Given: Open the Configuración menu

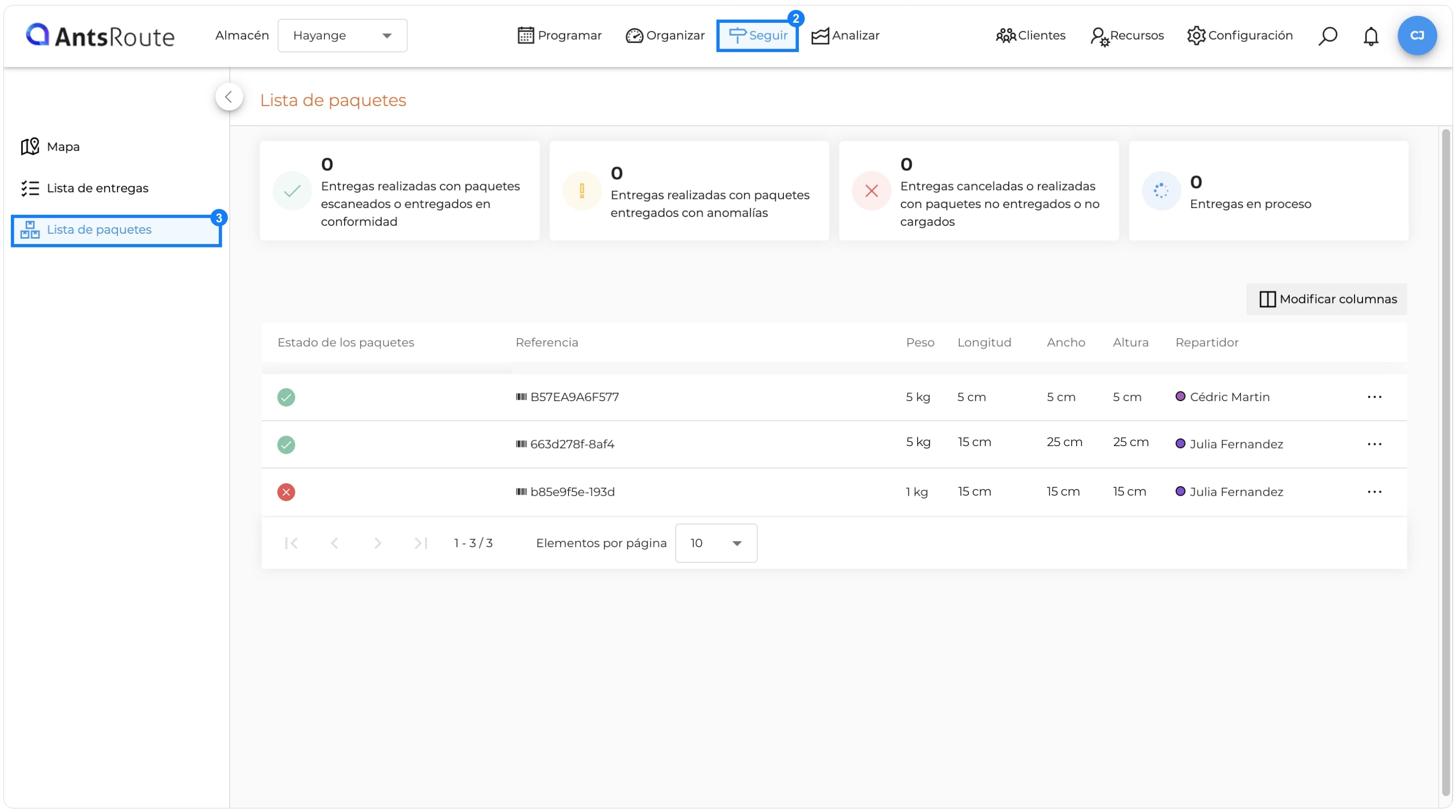Looking at the screenshot, I should pyautogui.click(x=1240, y=36).
